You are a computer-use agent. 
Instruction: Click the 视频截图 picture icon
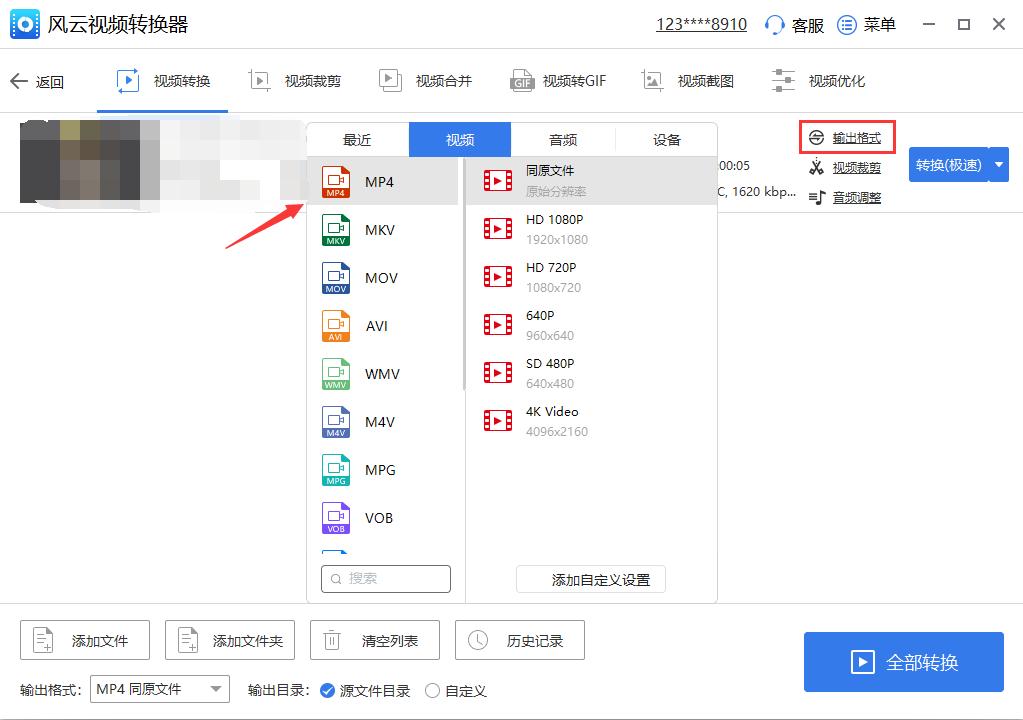(652, 81)
